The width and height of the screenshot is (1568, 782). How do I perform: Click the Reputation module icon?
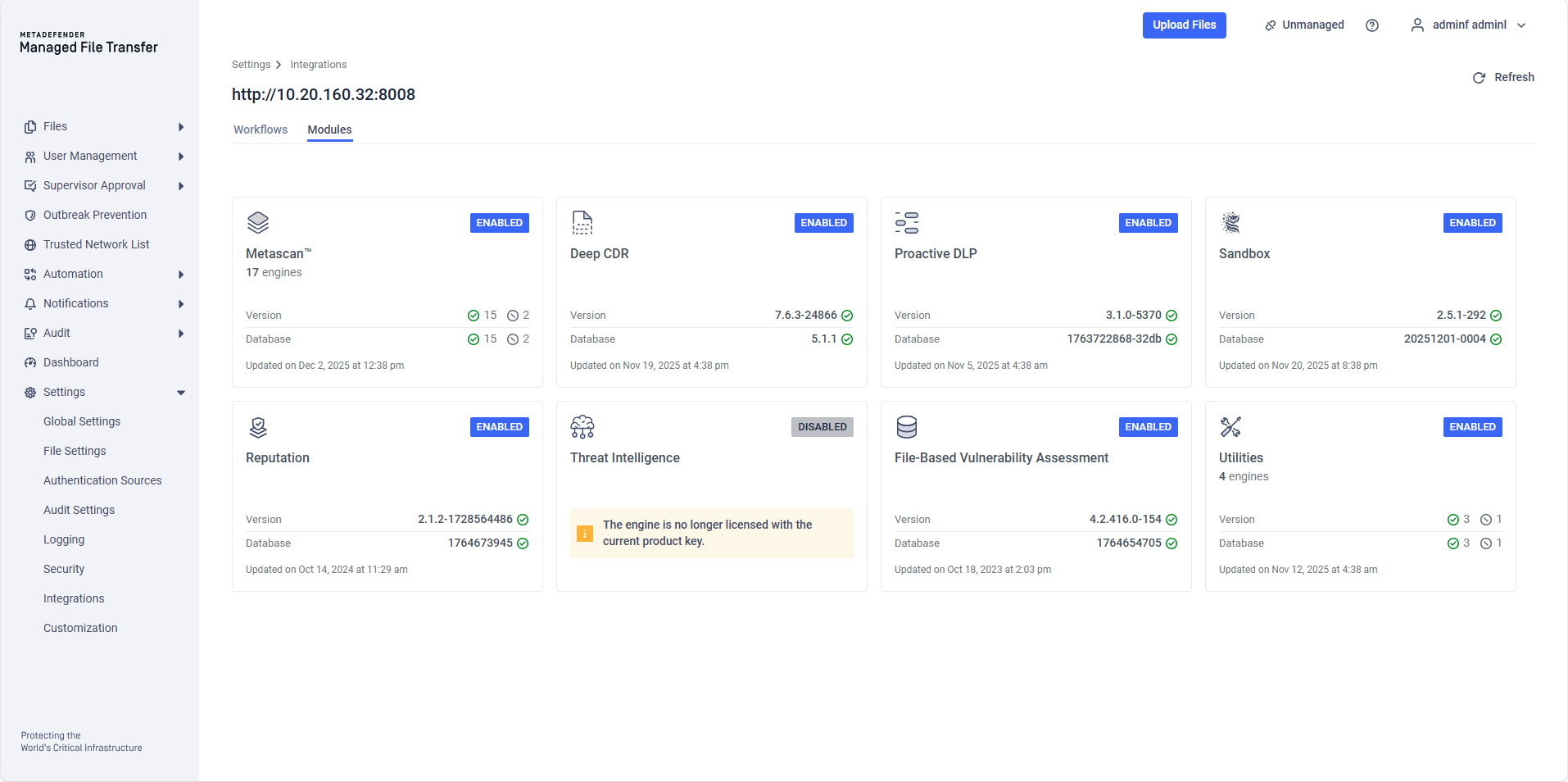tap(258, 427)
